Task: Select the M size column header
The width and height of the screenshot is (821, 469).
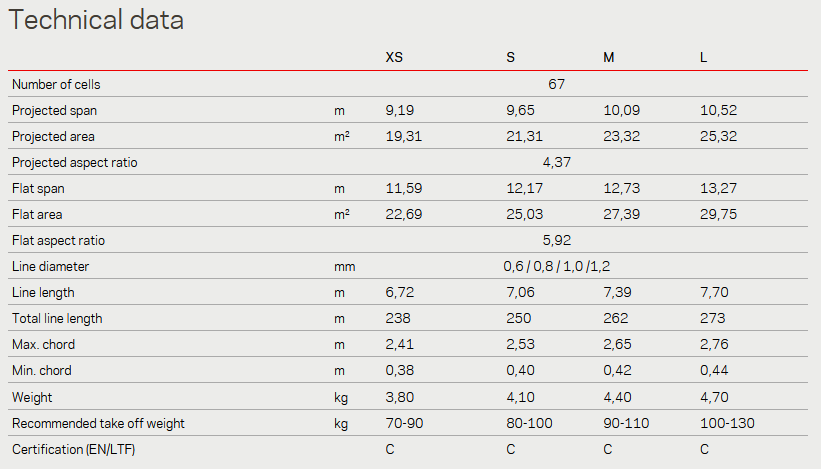Action: 608,57
